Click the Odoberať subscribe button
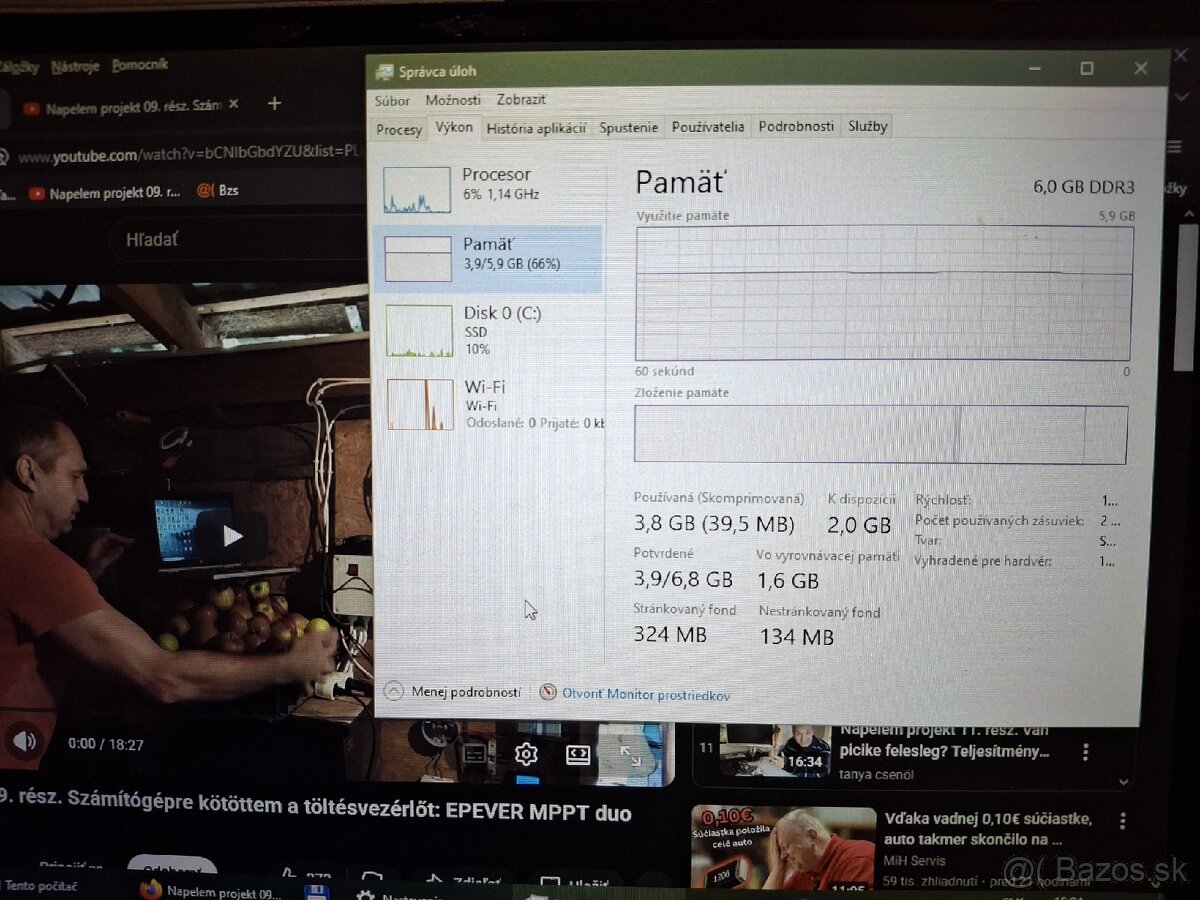This screenshot has width=1200, height=900. 173,866
